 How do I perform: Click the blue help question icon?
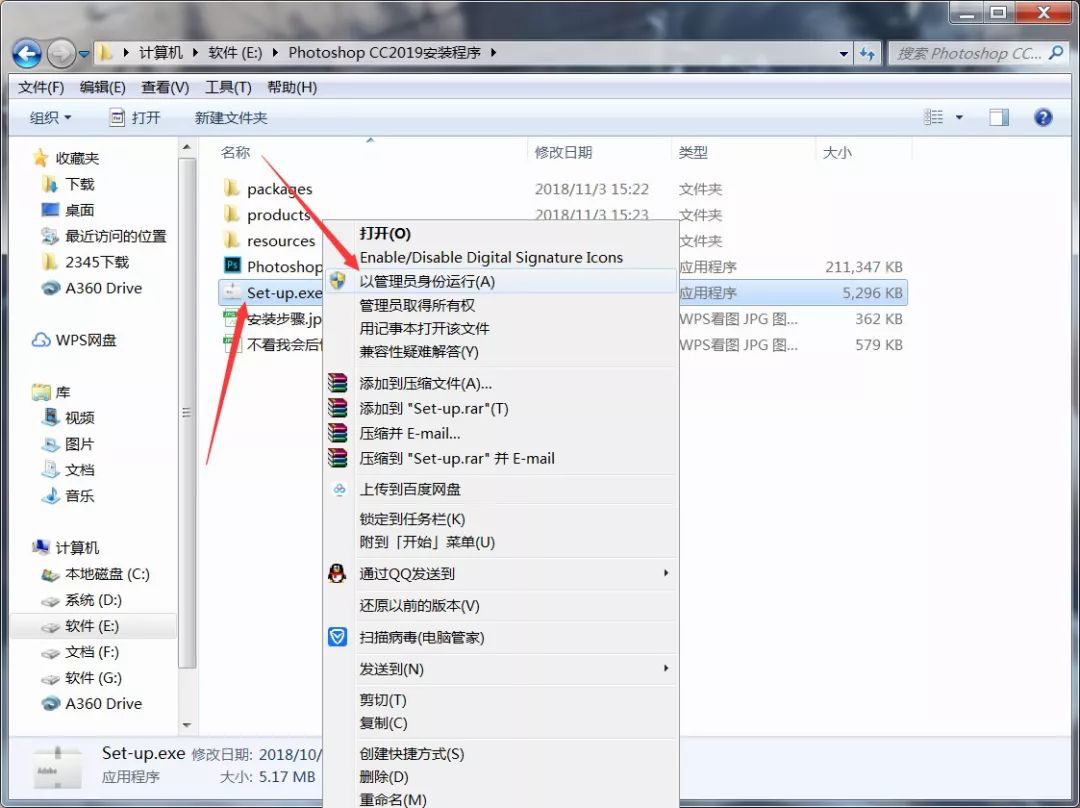1043,118
